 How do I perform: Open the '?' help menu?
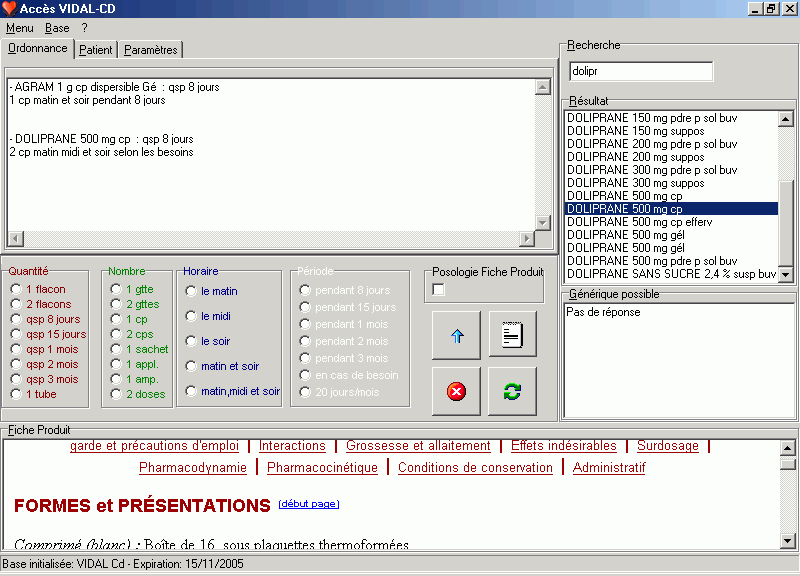point(84,28)
